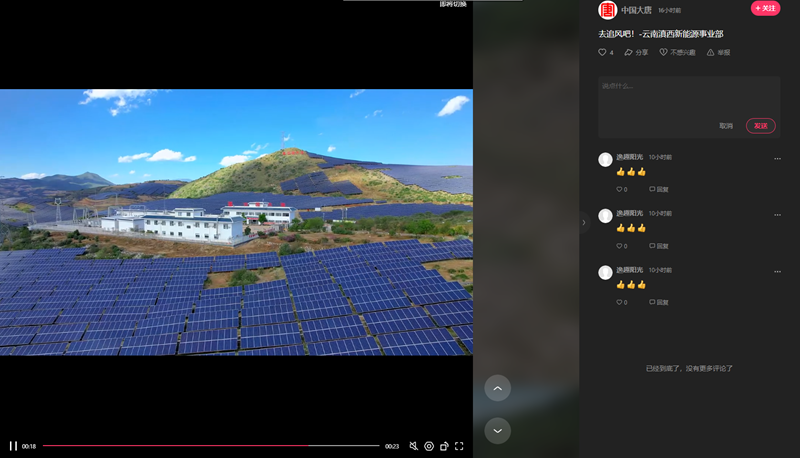Click the video progress bar

coord(210,446)
